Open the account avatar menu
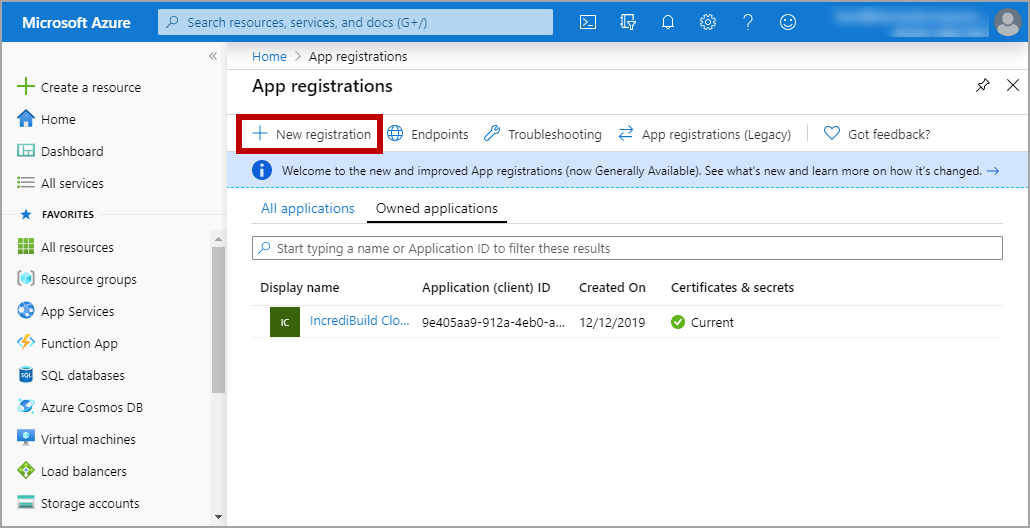Viewport: 1030px width, 528px height. pyautogui.click(x=1008, y=22)
